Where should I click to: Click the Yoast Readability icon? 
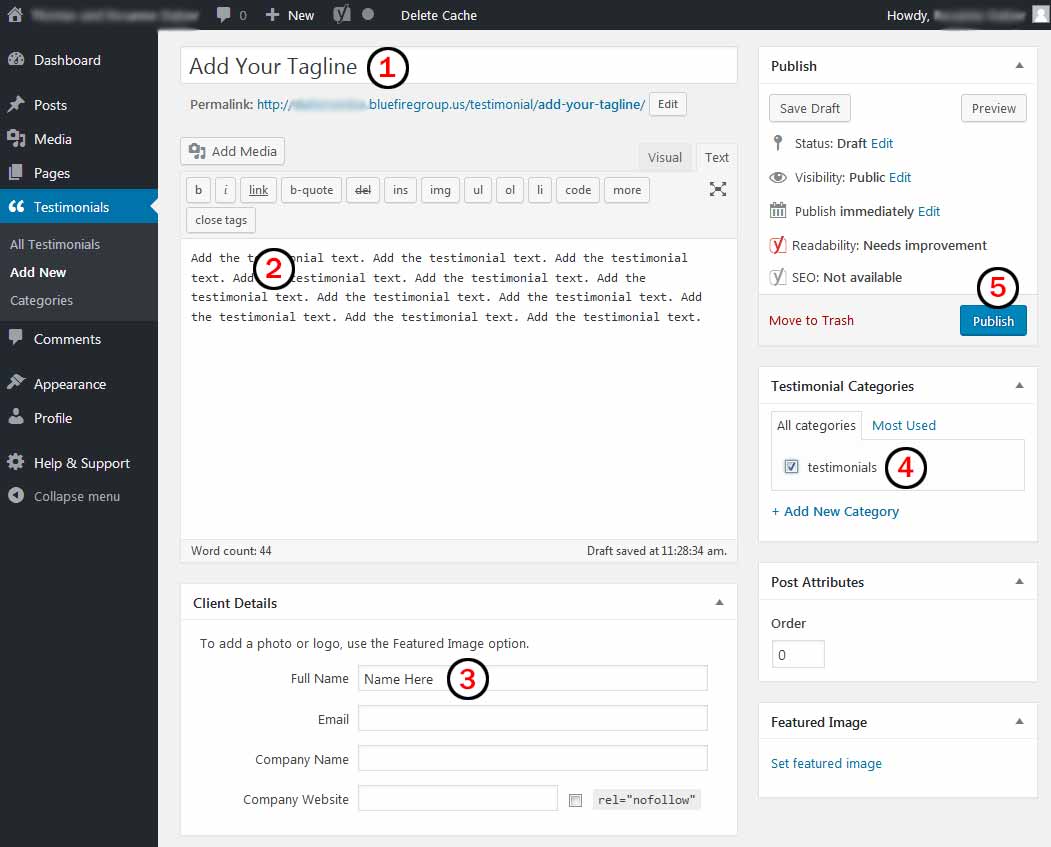[x=778, y=245]
